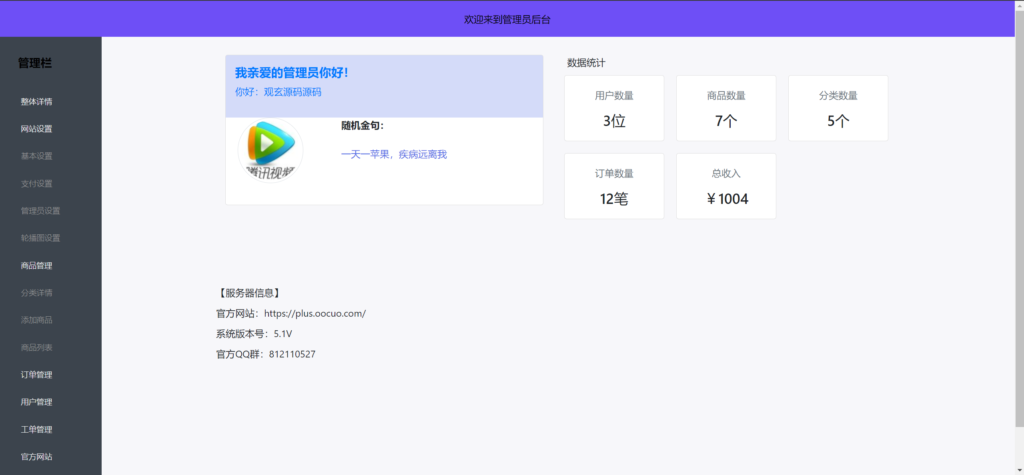Select the 总收入 revenue card
This screenshot has width=1024, height=475.
click(x=726, y=186)
